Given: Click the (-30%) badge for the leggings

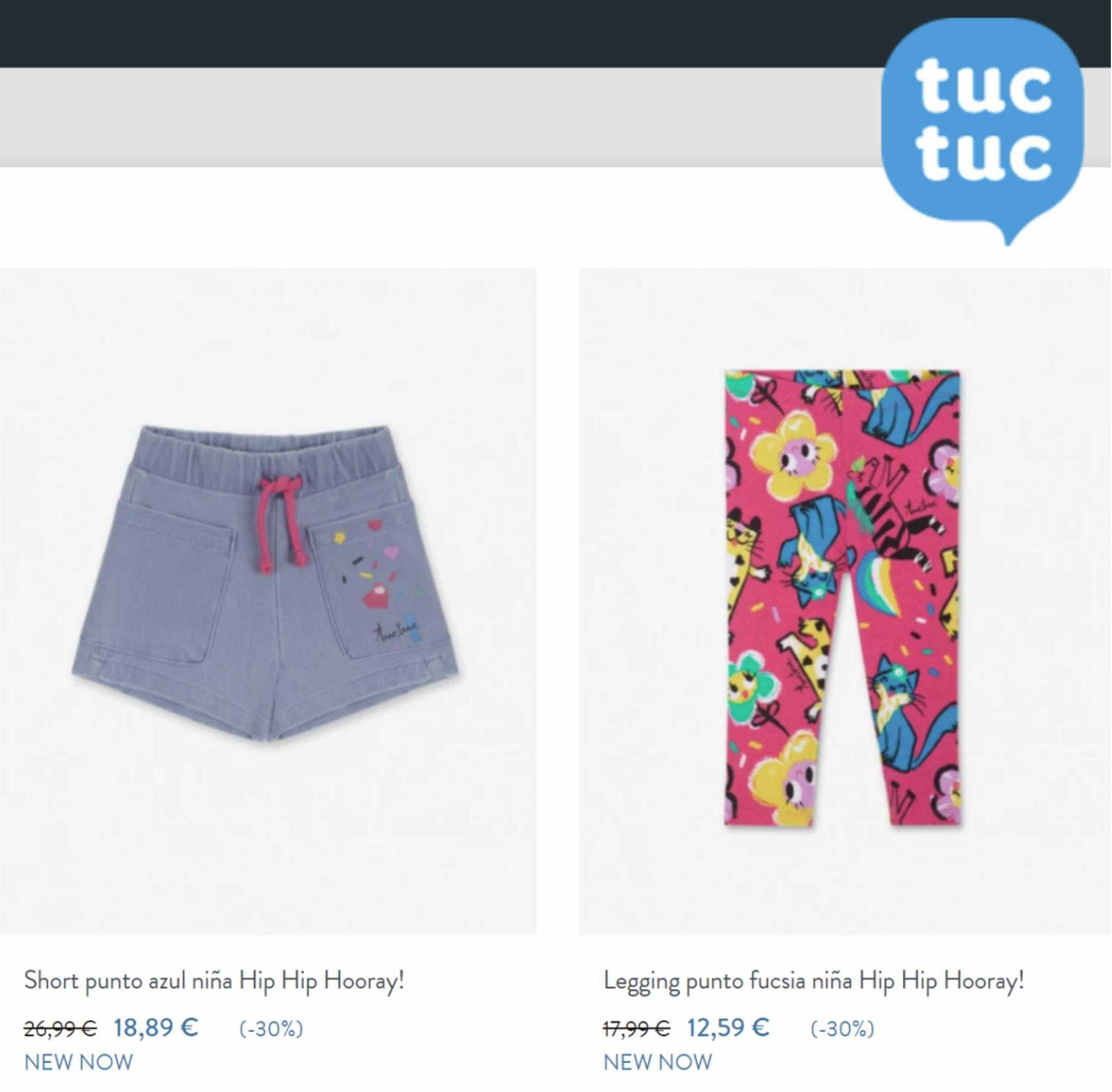Looking at the screenshot, I should click(842, 1029).
